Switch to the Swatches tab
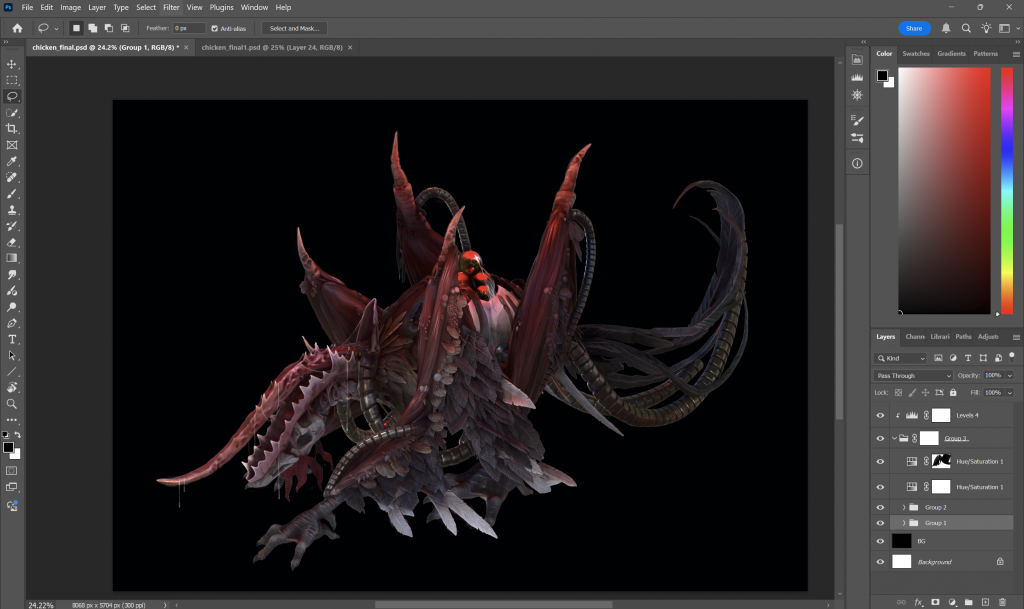The image size is (1024, 609). tap(916, 54)
